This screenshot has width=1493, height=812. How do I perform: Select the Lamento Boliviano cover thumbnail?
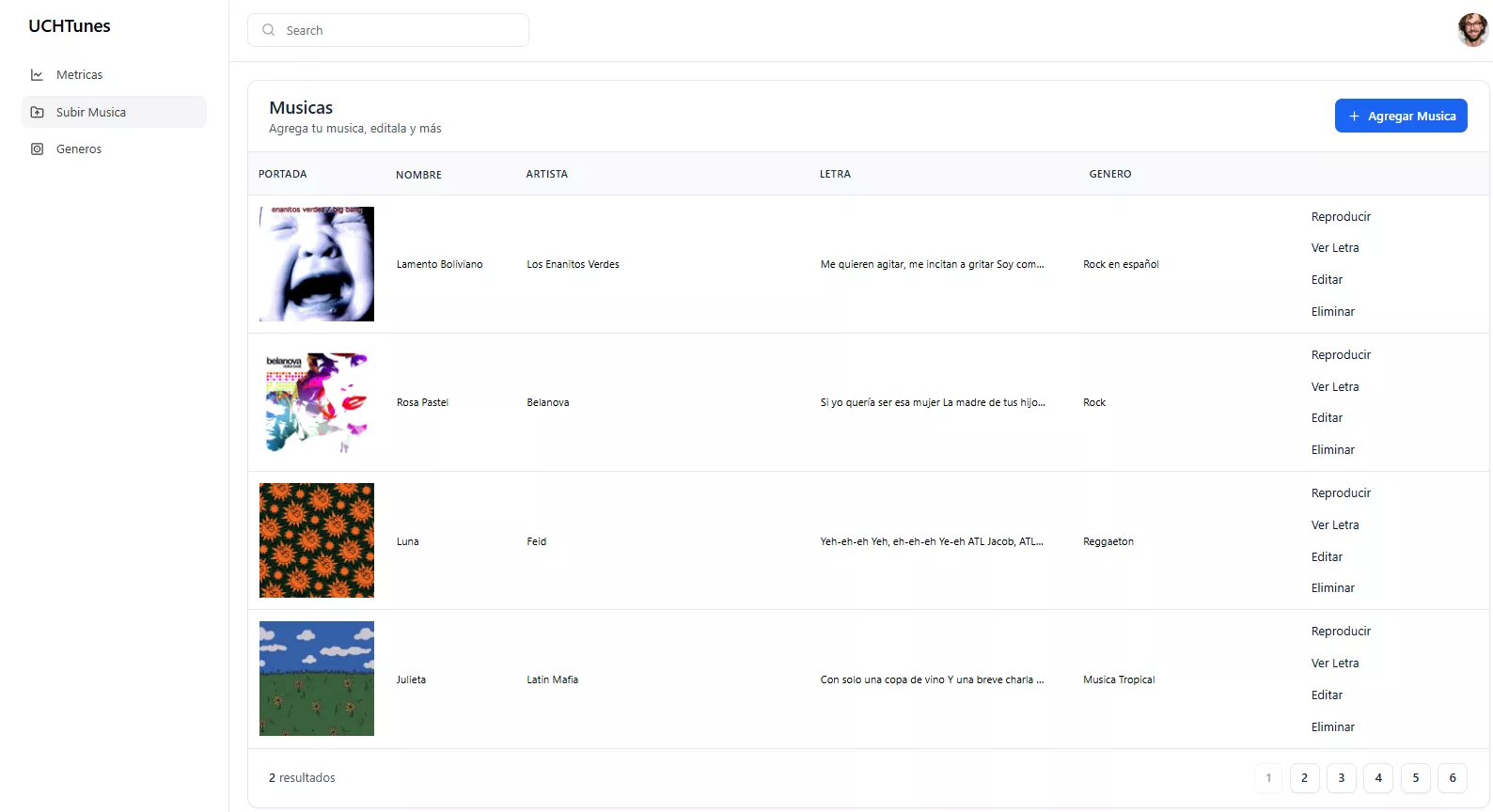317,264
